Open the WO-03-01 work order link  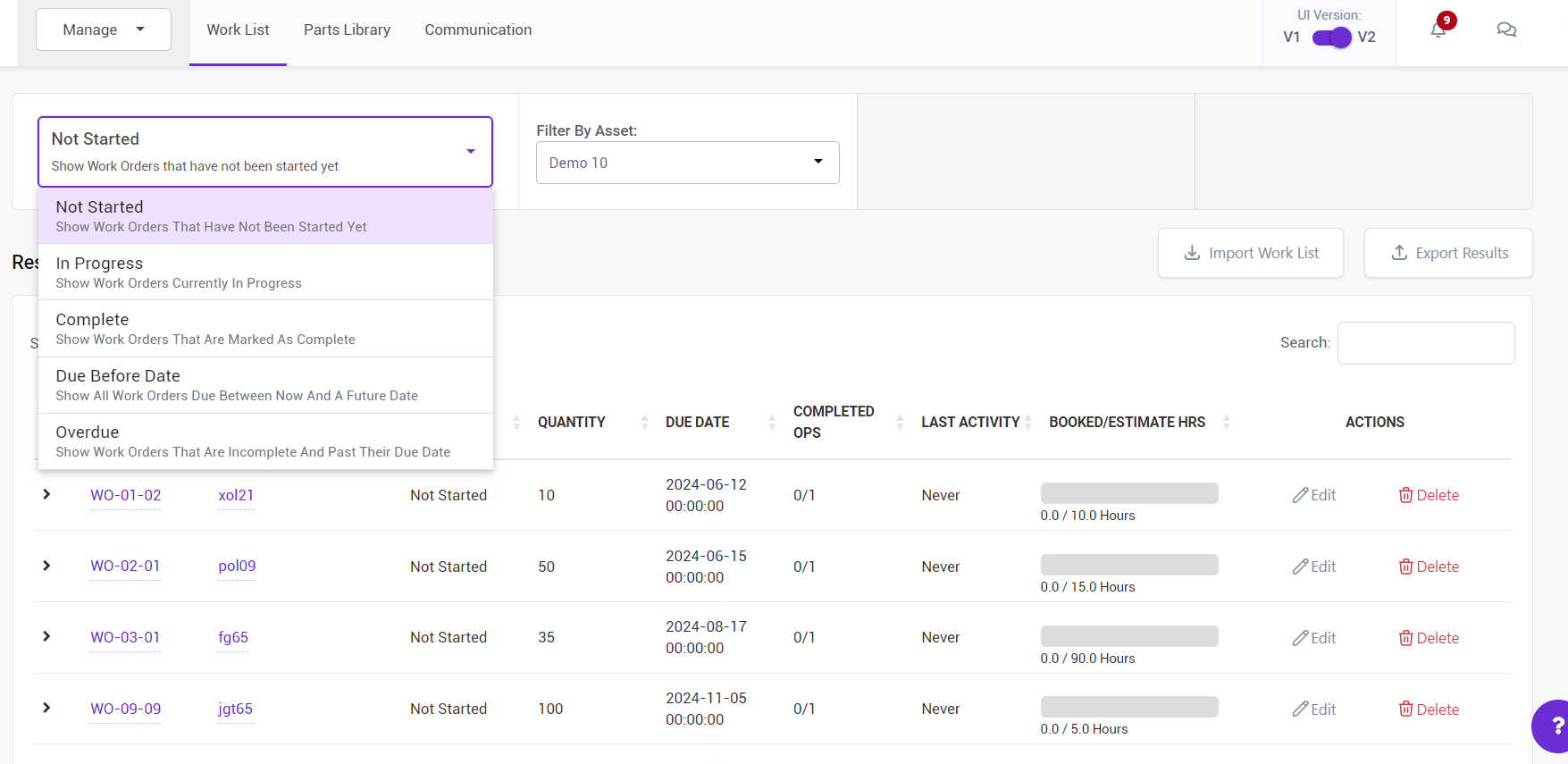(x=125, y=637)
